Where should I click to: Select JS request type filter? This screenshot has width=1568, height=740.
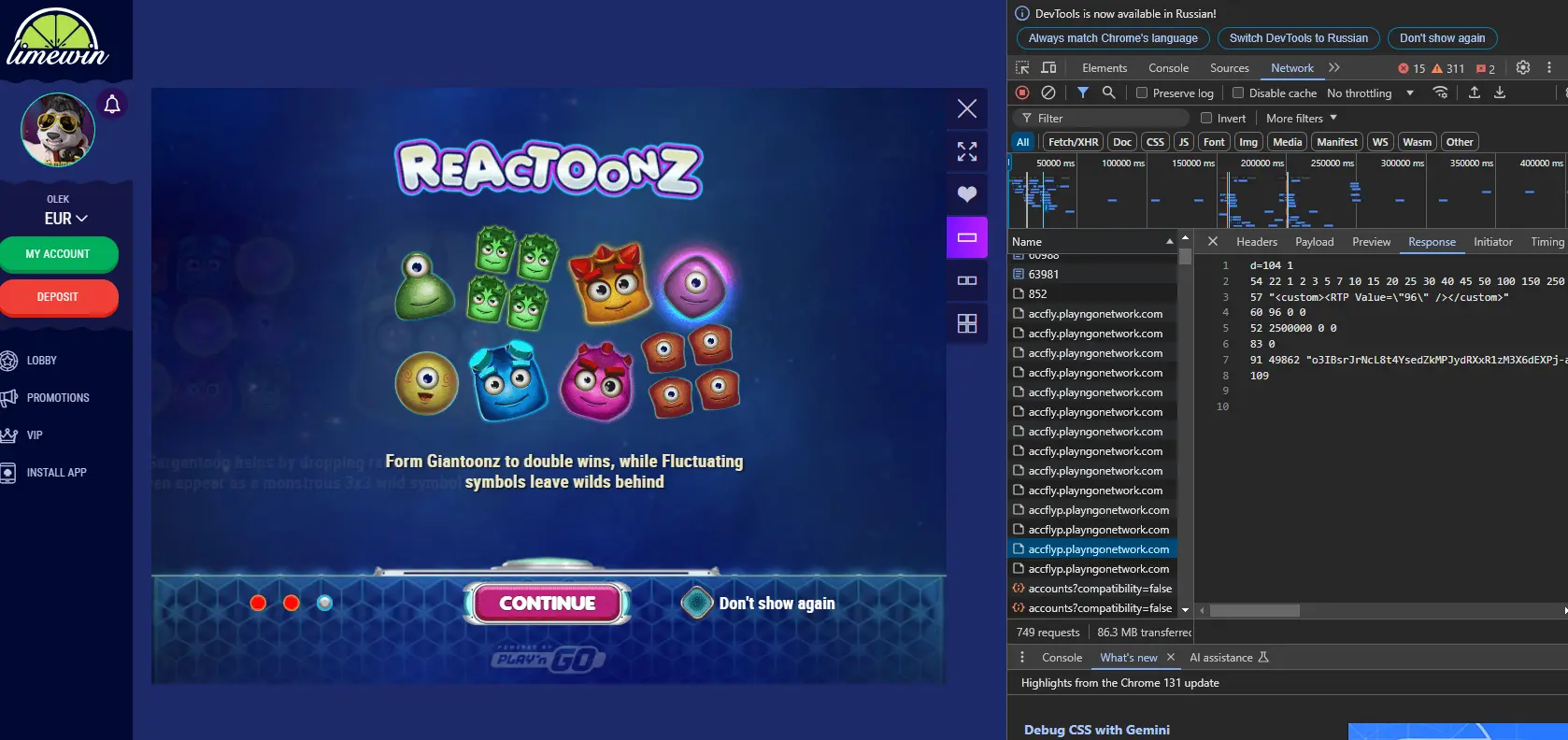1184,142
